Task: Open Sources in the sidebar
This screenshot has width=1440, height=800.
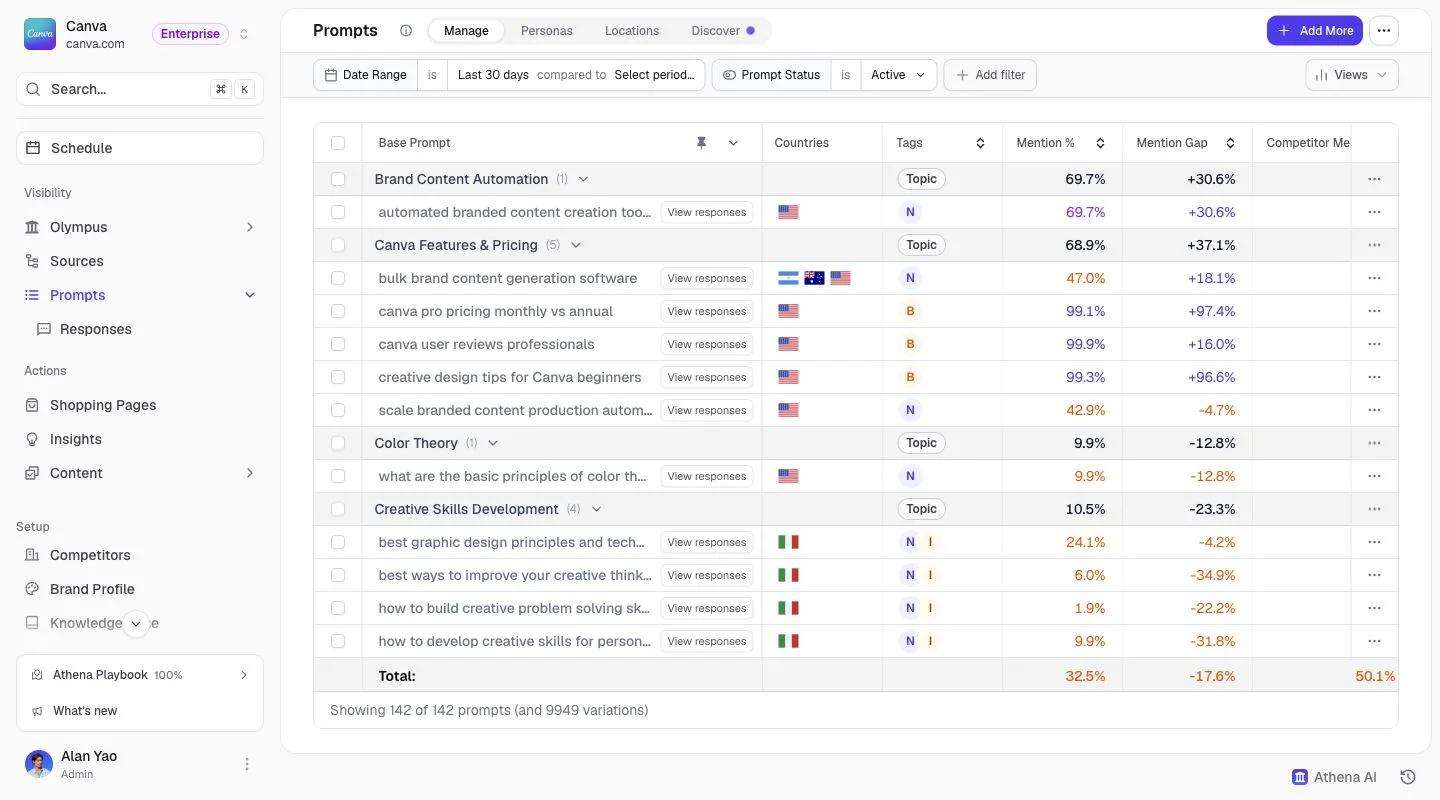Action: (140, 261)
